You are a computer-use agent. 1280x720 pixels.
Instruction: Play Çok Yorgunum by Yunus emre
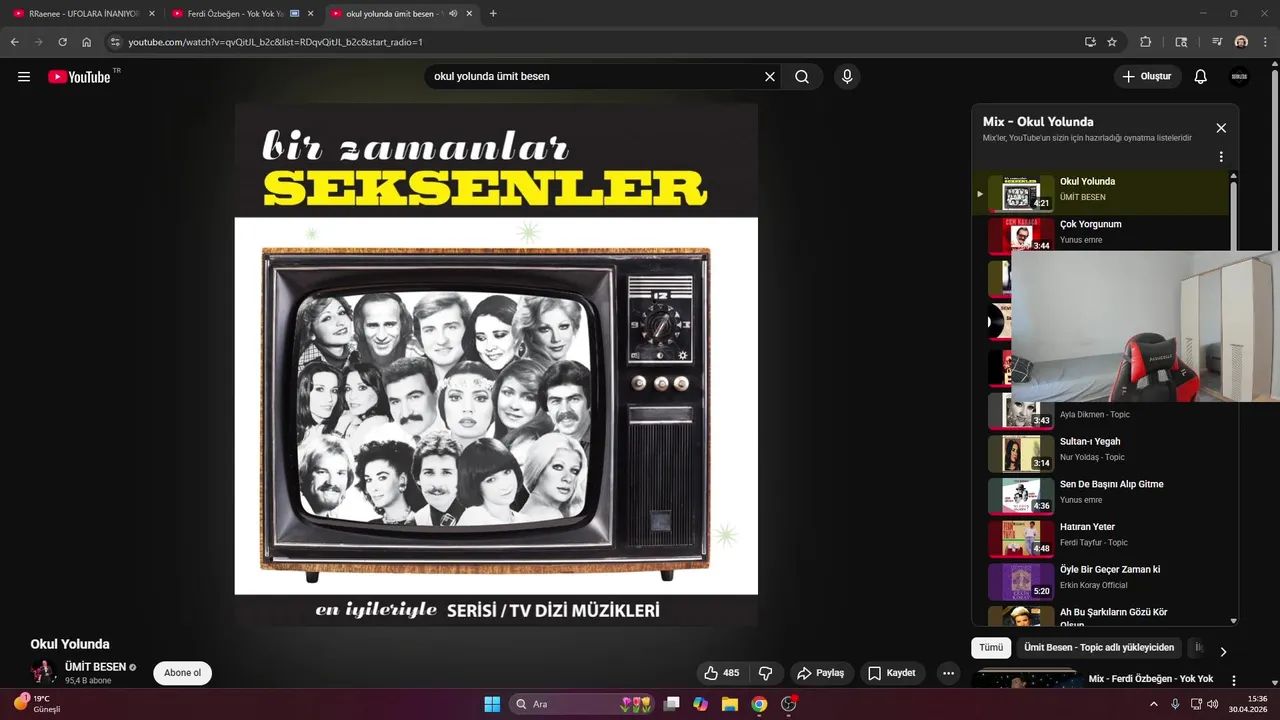pos(1101,236)
